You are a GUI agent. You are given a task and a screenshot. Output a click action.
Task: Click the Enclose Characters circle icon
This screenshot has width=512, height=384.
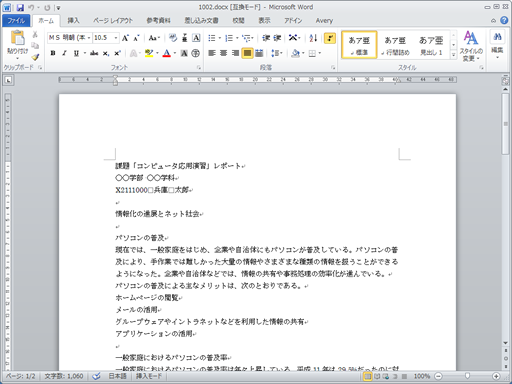[196, 53]
